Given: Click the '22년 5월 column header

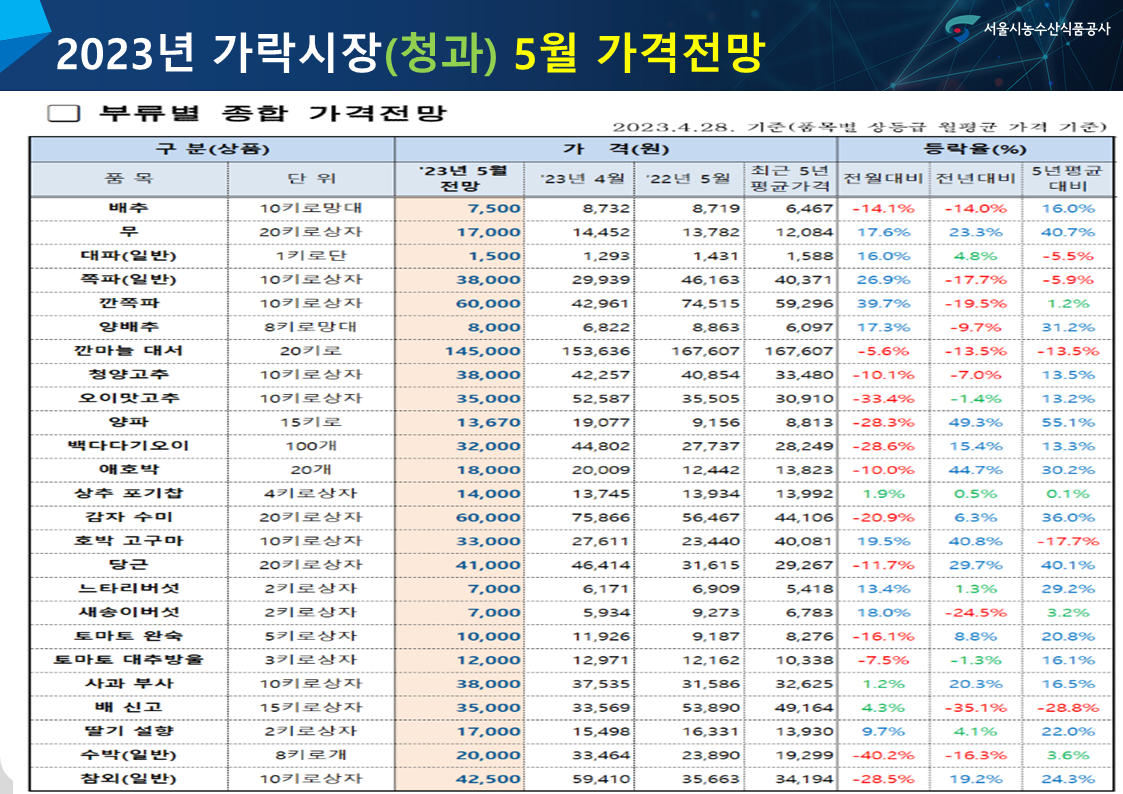Looking at the screenshot, I should click(x=689, y=179).
